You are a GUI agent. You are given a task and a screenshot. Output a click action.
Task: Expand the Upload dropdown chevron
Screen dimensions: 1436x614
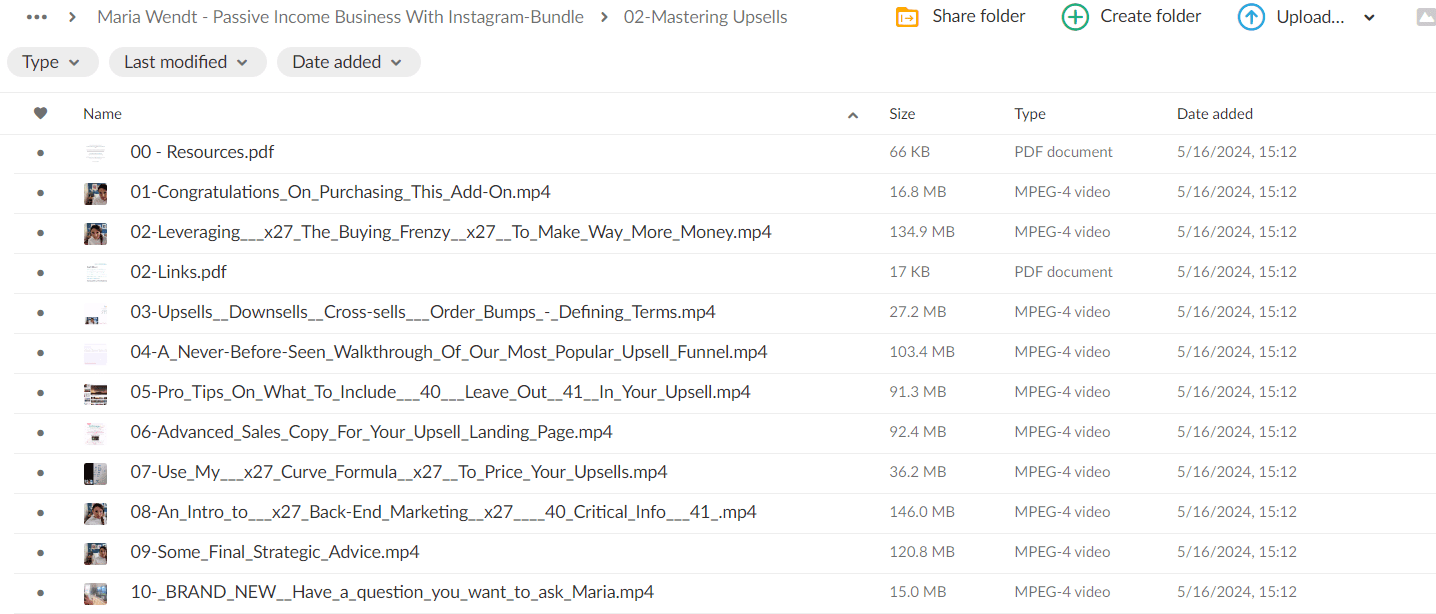coord(1370,18)
